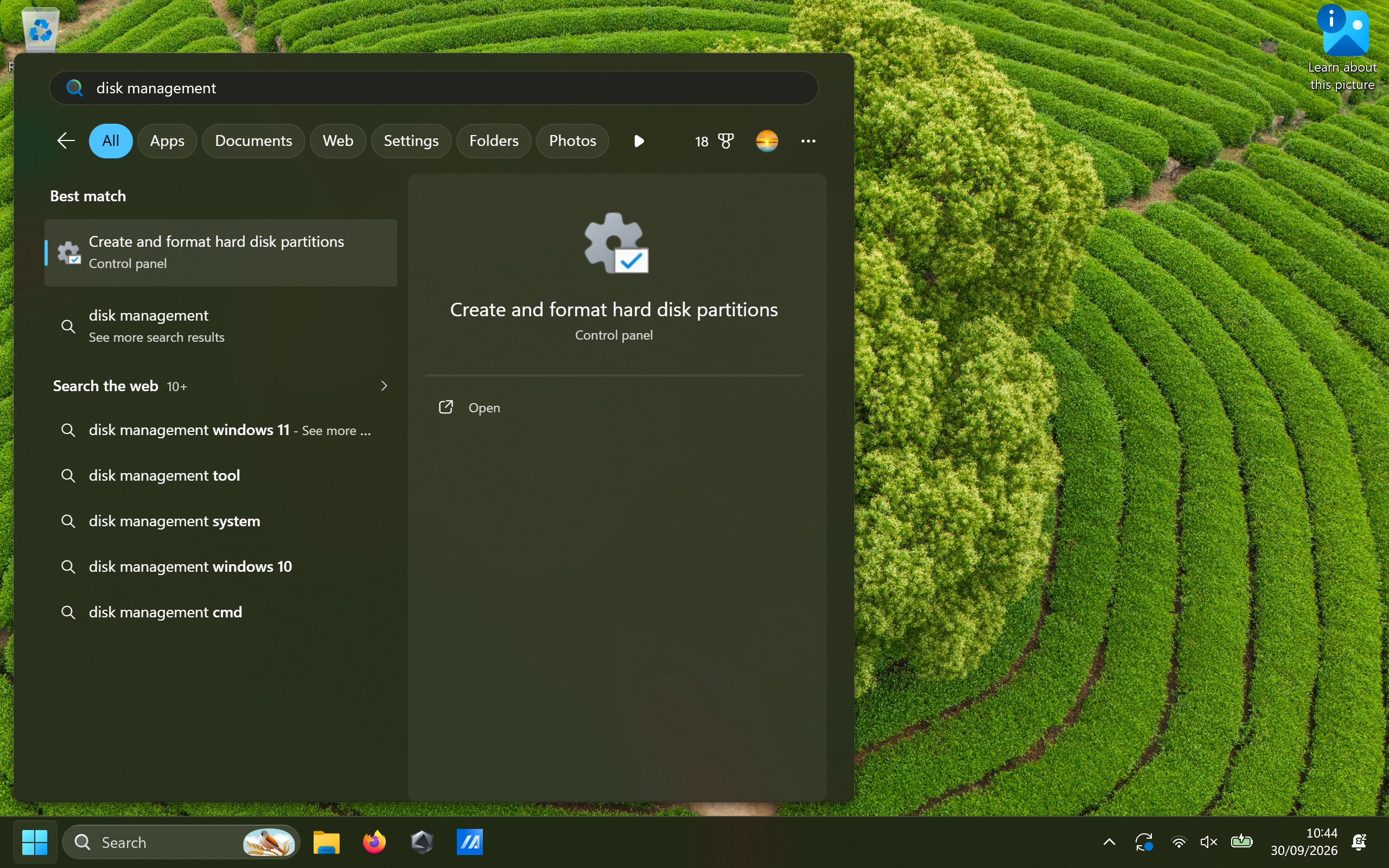The image size is (1389, 868).
Task: Click the large gear checkmark preview icon
Action: click(616, 243)
